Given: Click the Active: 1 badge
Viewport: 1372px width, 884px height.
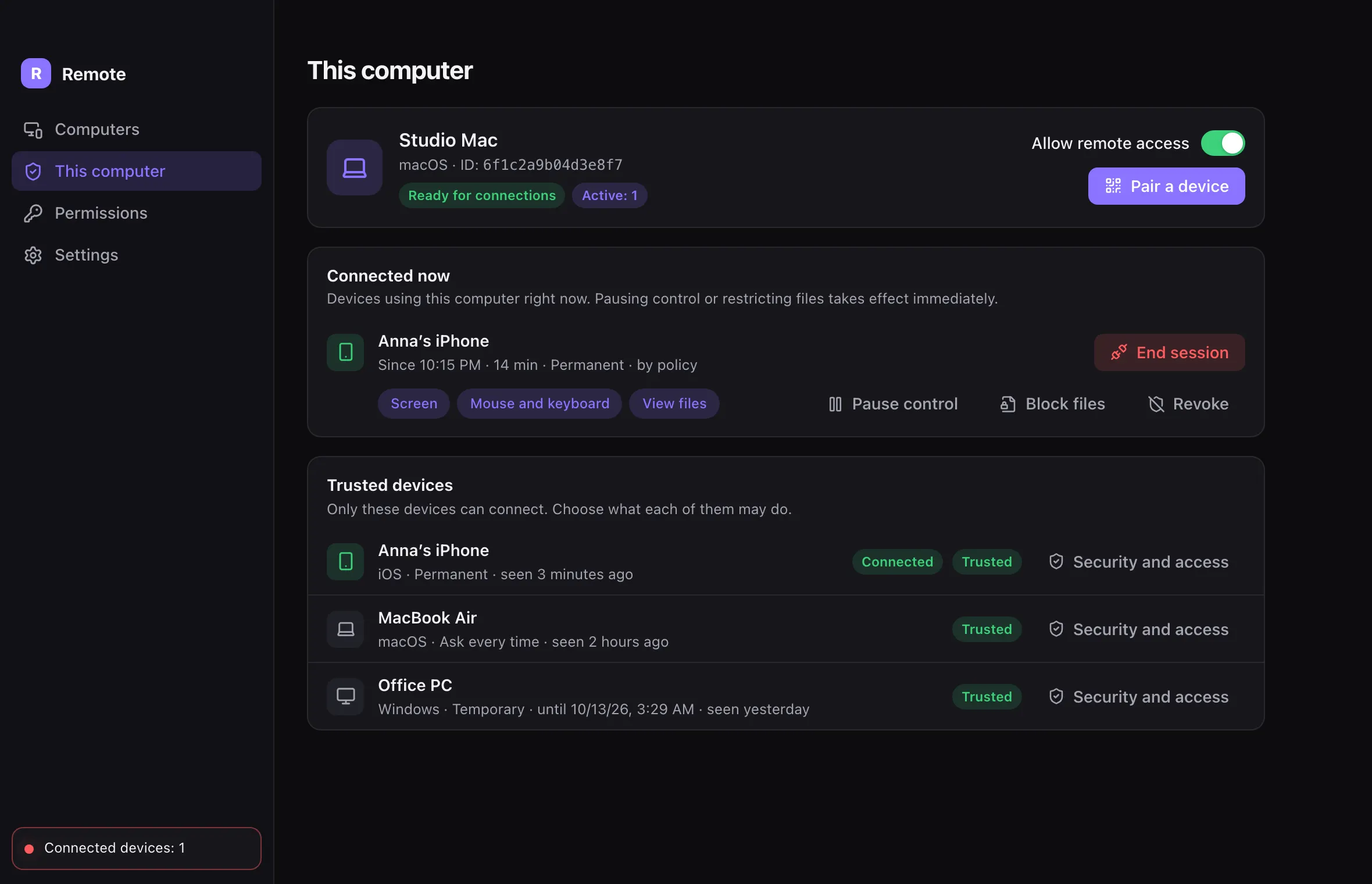Looking at the screenshot, I should (610, 195).
